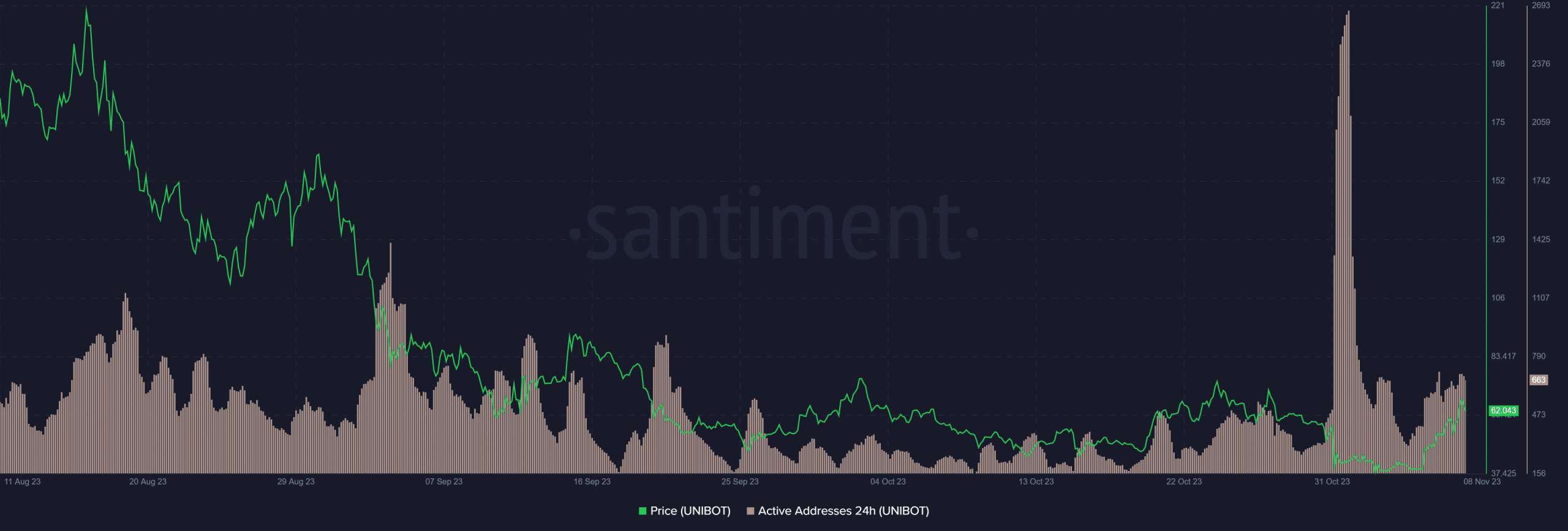The height and width of the screenshot is (531, 1568).
Task: Select the 13 Oct 23 date label
Action: 1036,481
